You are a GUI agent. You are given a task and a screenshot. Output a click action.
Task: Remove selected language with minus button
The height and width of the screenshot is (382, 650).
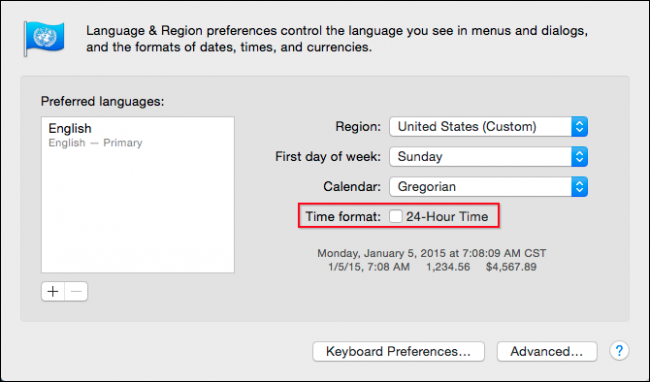tap(76, 292)
